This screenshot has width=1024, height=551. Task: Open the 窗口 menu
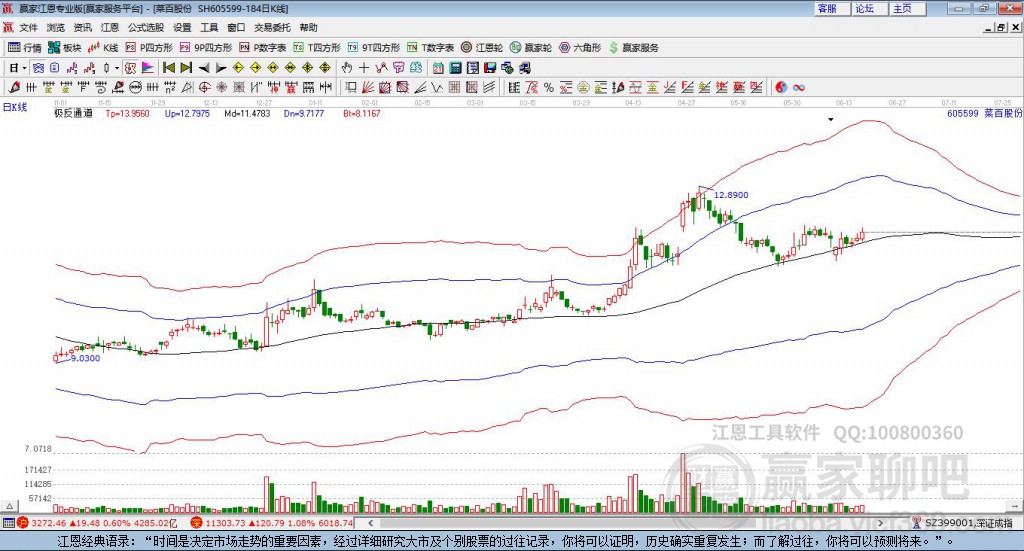point(236,27)
